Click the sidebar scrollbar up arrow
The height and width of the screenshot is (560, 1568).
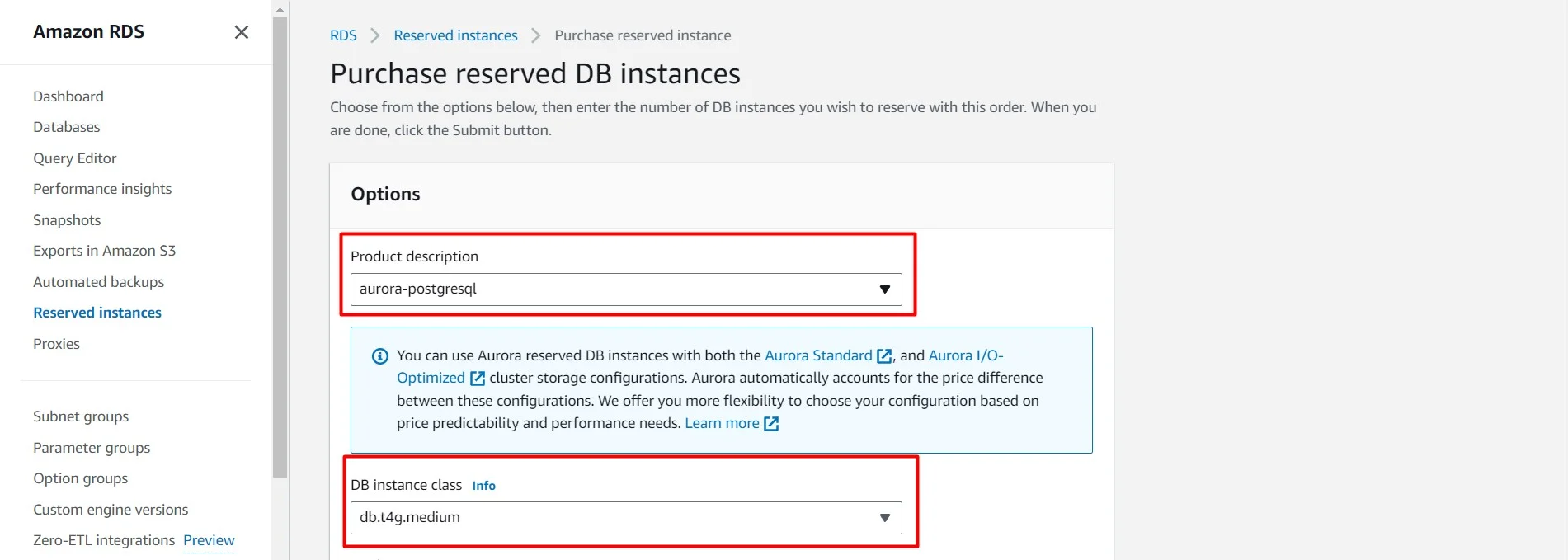coord(280,9)
